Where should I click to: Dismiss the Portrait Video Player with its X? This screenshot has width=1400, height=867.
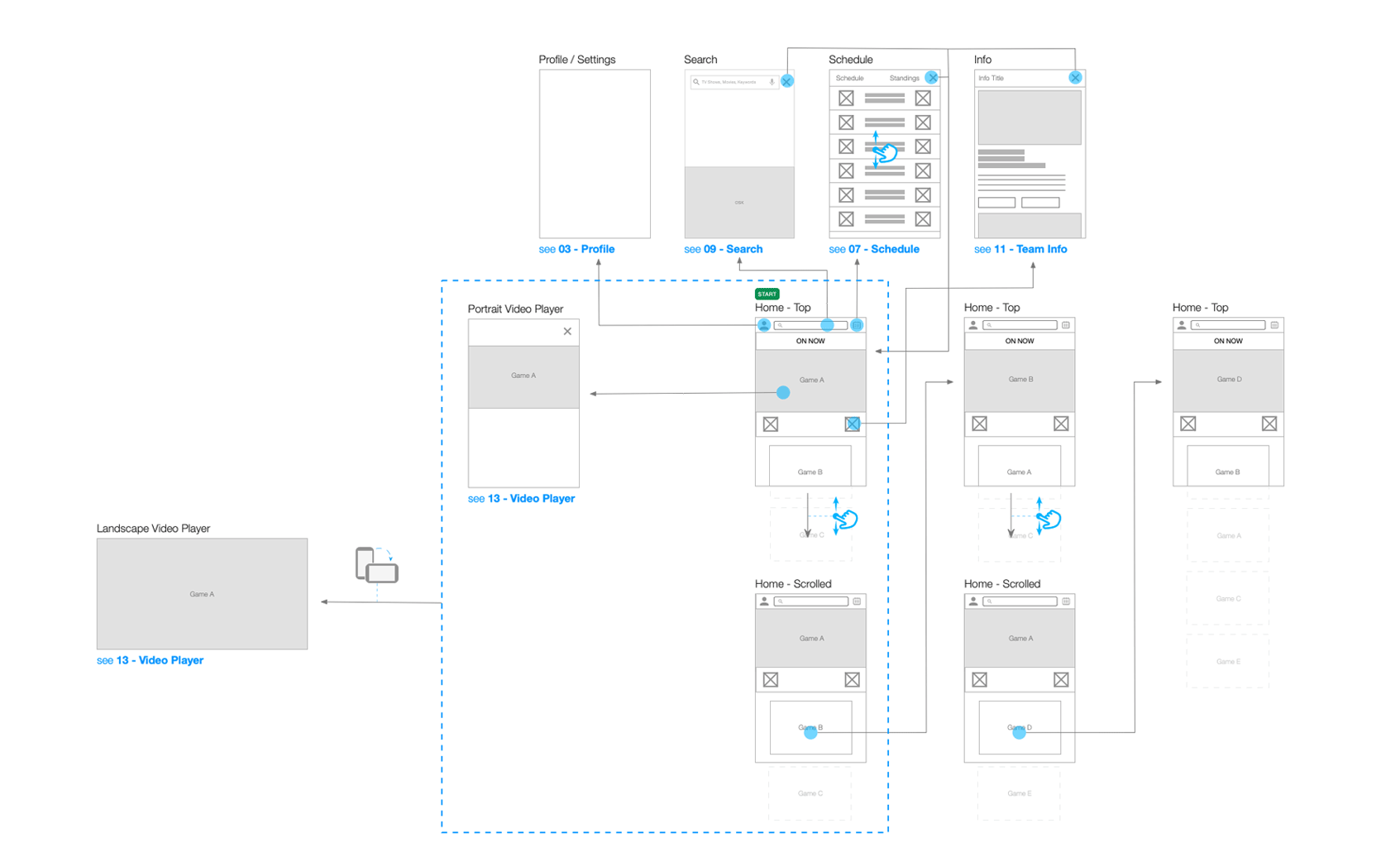pos(567,332)
